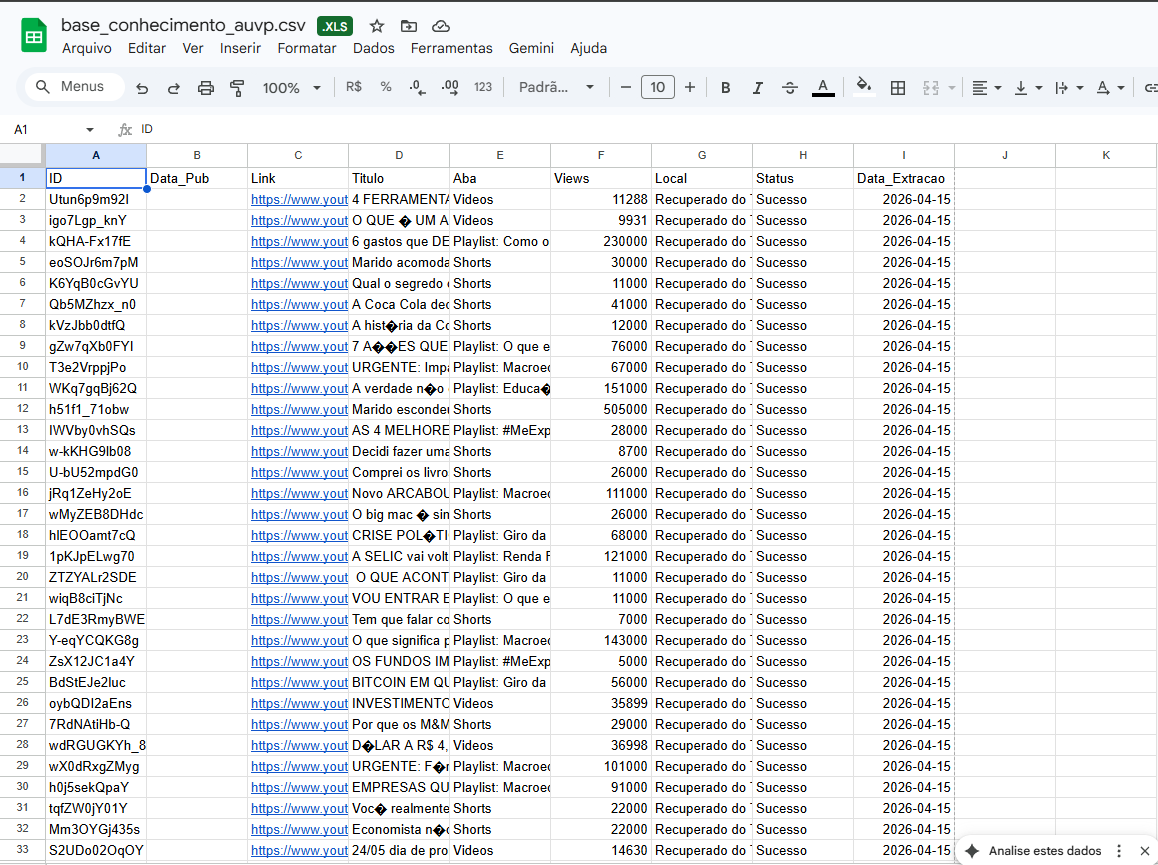Toggle bold formatting

pyautogui.click(x=726, y=88)
